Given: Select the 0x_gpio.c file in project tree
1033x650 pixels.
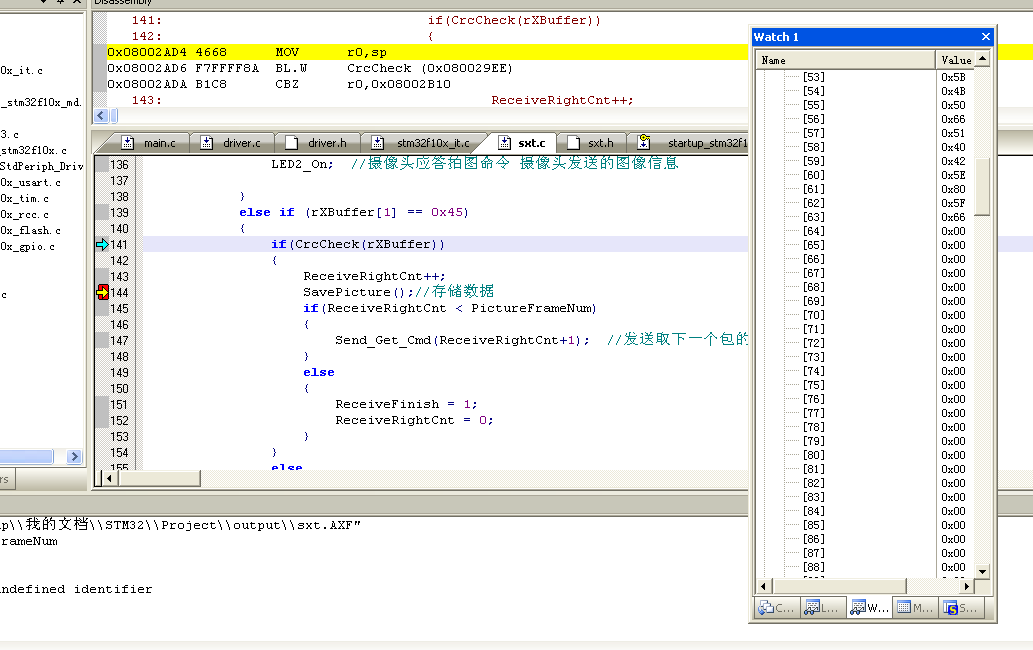Looking at the screenshot, I should [x=28, y=246].
